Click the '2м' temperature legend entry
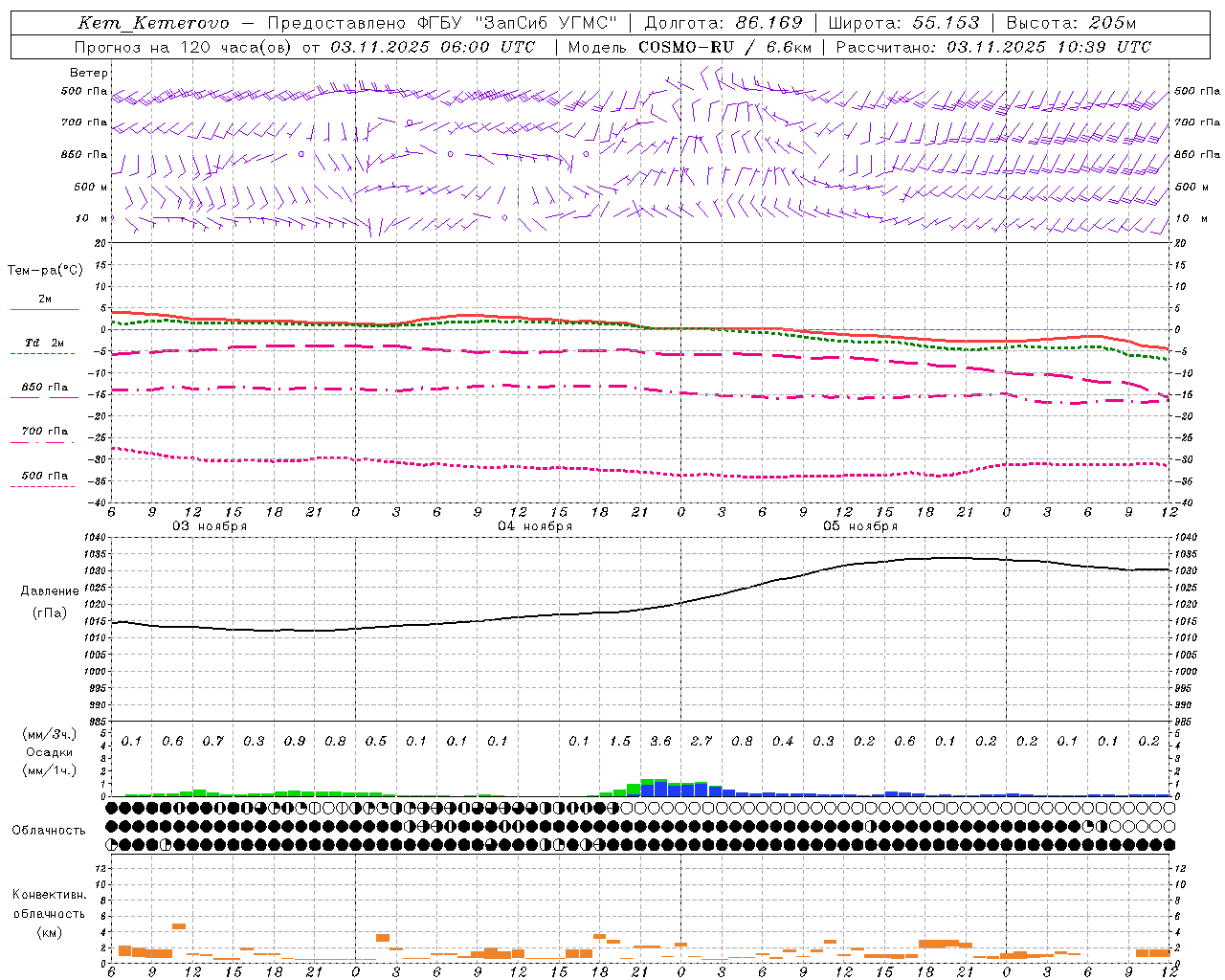 pyautogui.click(x=45, y=300)
